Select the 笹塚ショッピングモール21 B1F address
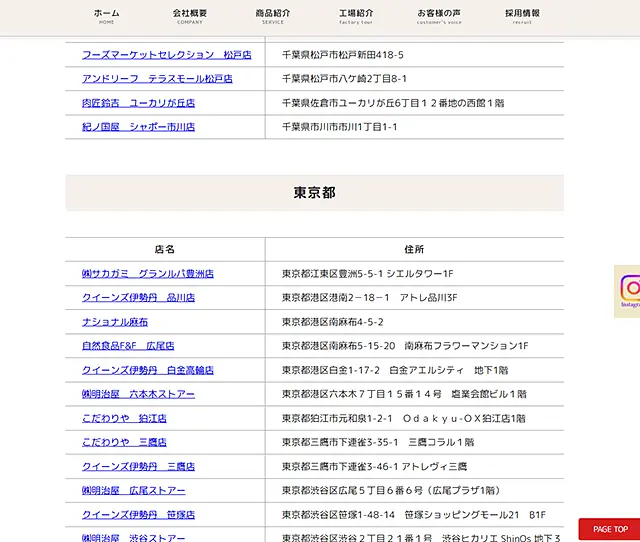640x542 pixels. [414, 515]
